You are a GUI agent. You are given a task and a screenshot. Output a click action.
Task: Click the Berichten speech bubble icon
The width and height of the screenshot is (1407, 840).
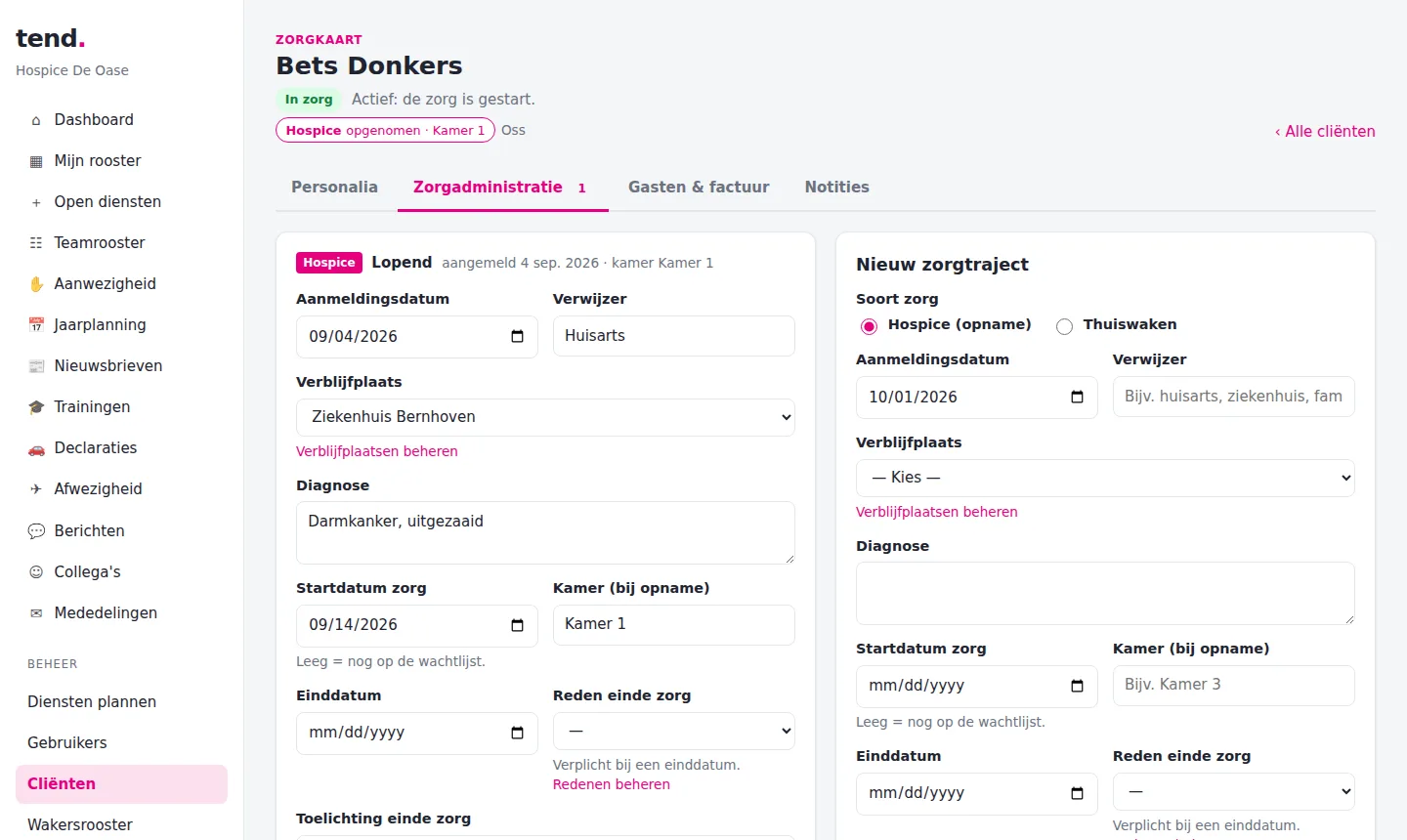[36, 531]
